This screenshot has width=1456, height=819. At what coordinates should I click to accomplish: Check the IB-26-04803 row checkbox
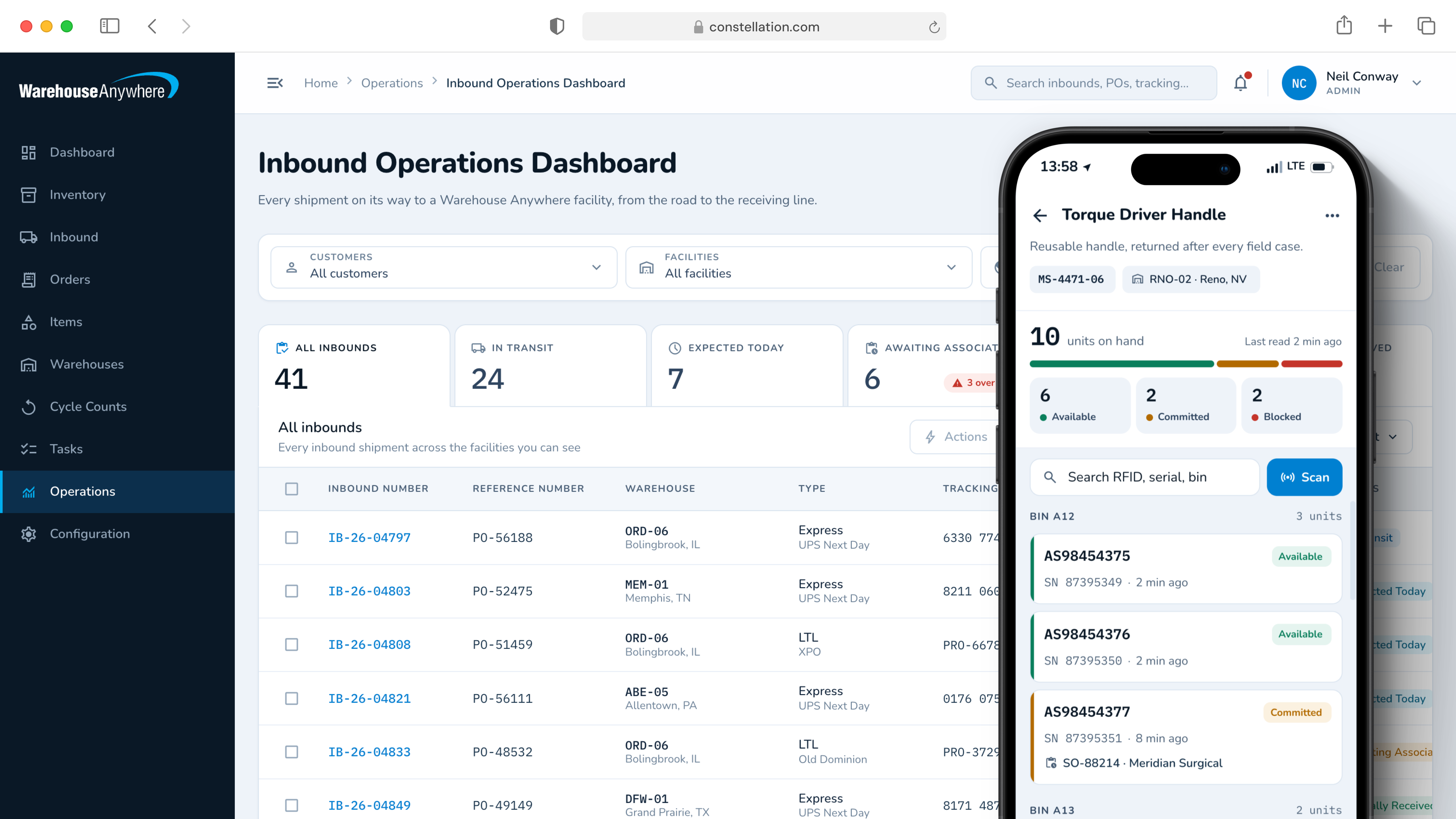coord(292,591)
